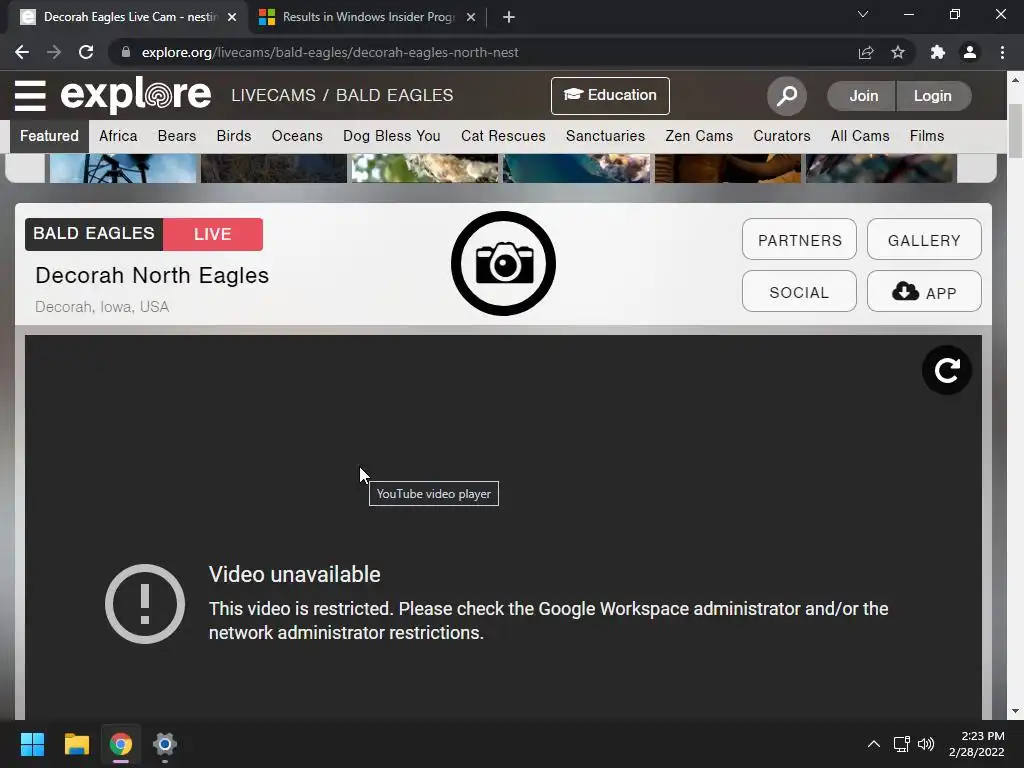Image resolution: width=1024 pixels, height=768 pixels.
Task: Click the red LIVE badge
Action: tap(213, 234)
